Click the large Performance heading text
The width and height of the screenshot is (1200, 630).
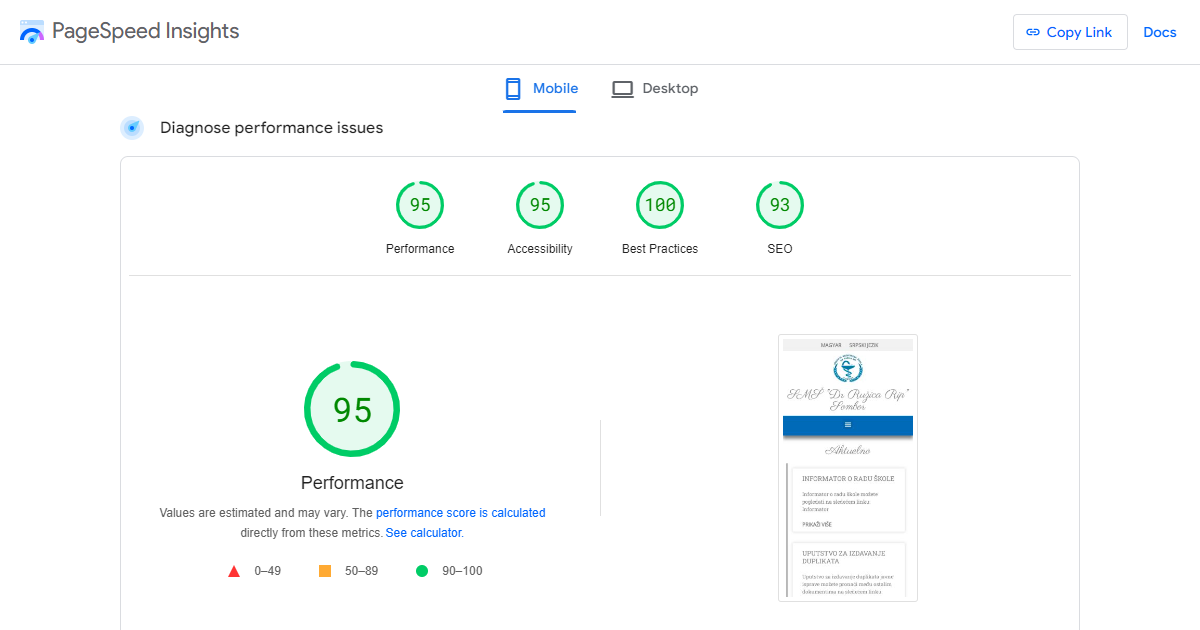(352, 483)
